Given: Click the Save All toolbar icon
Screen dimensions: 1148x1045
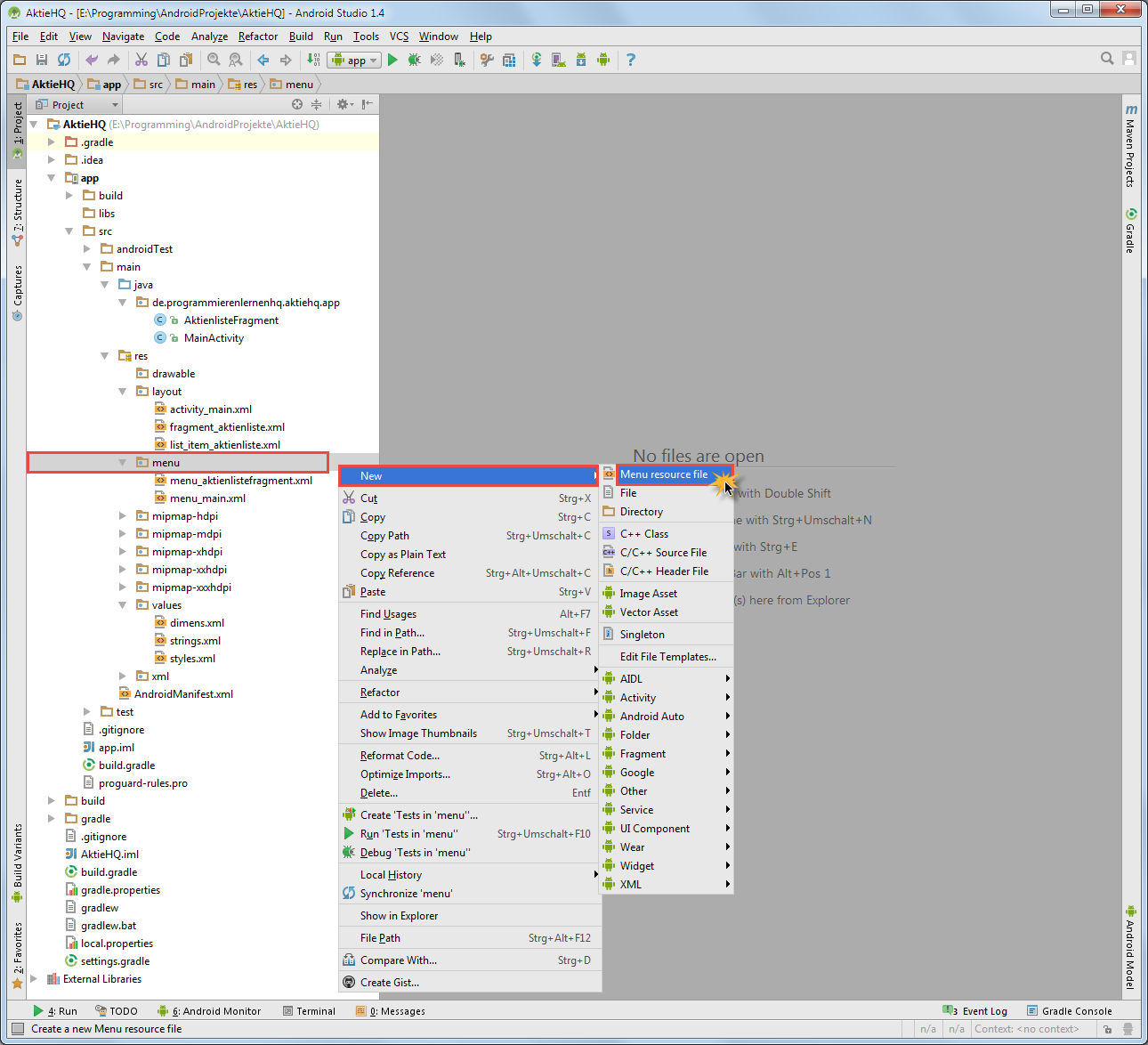Looking at the screenshot, I should click(42, 60).
